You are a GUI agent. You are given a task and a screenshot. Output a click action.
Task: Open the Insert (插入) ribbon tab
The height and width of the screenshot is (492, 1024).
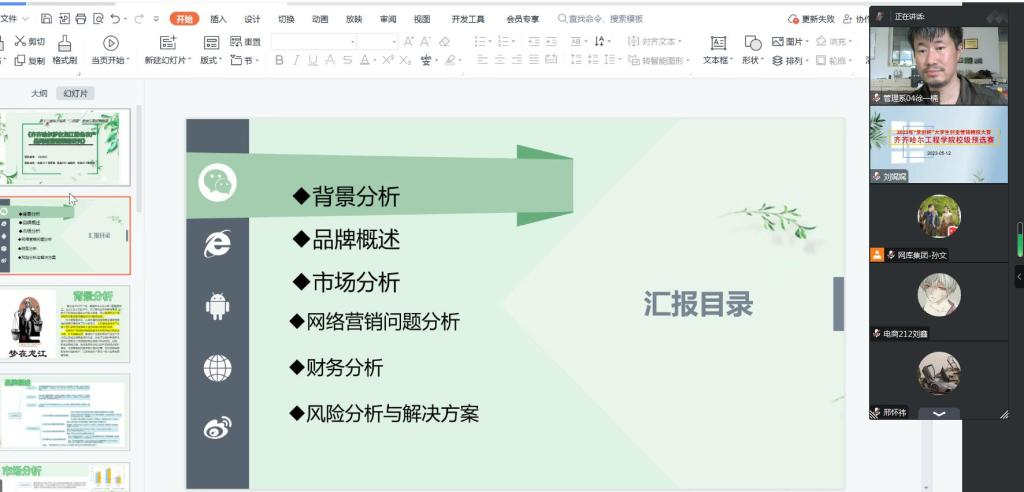[x=218, y=19]
